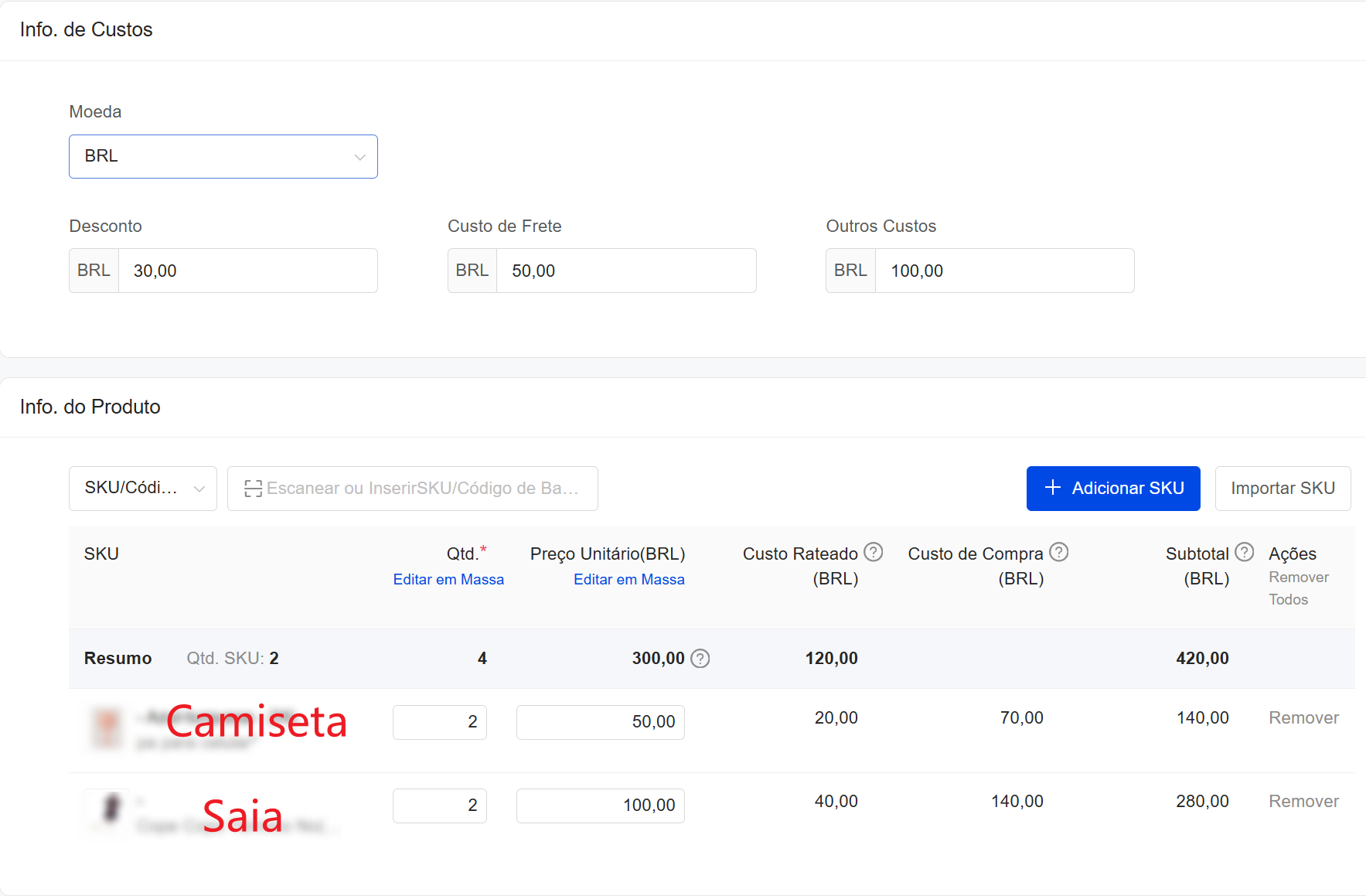
Task: Click the Importar SKU button
Action: point(1283,489)
